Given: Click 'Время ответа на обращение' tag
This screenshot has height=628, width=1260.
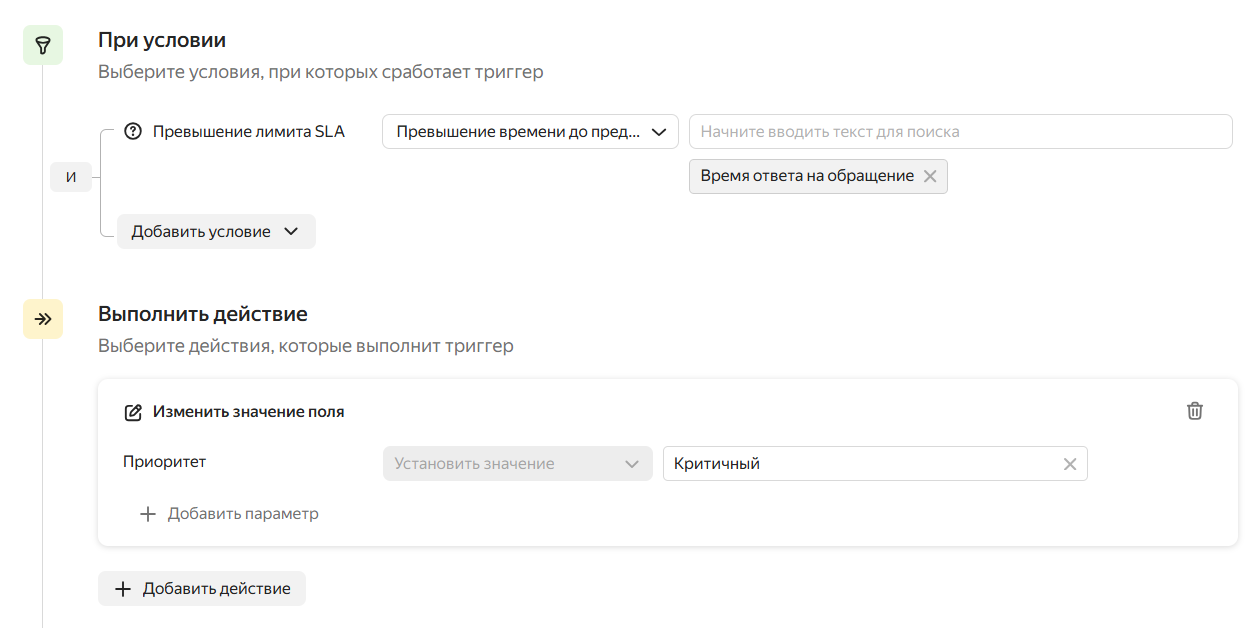Looking at the screenshot, I should 806,176.
